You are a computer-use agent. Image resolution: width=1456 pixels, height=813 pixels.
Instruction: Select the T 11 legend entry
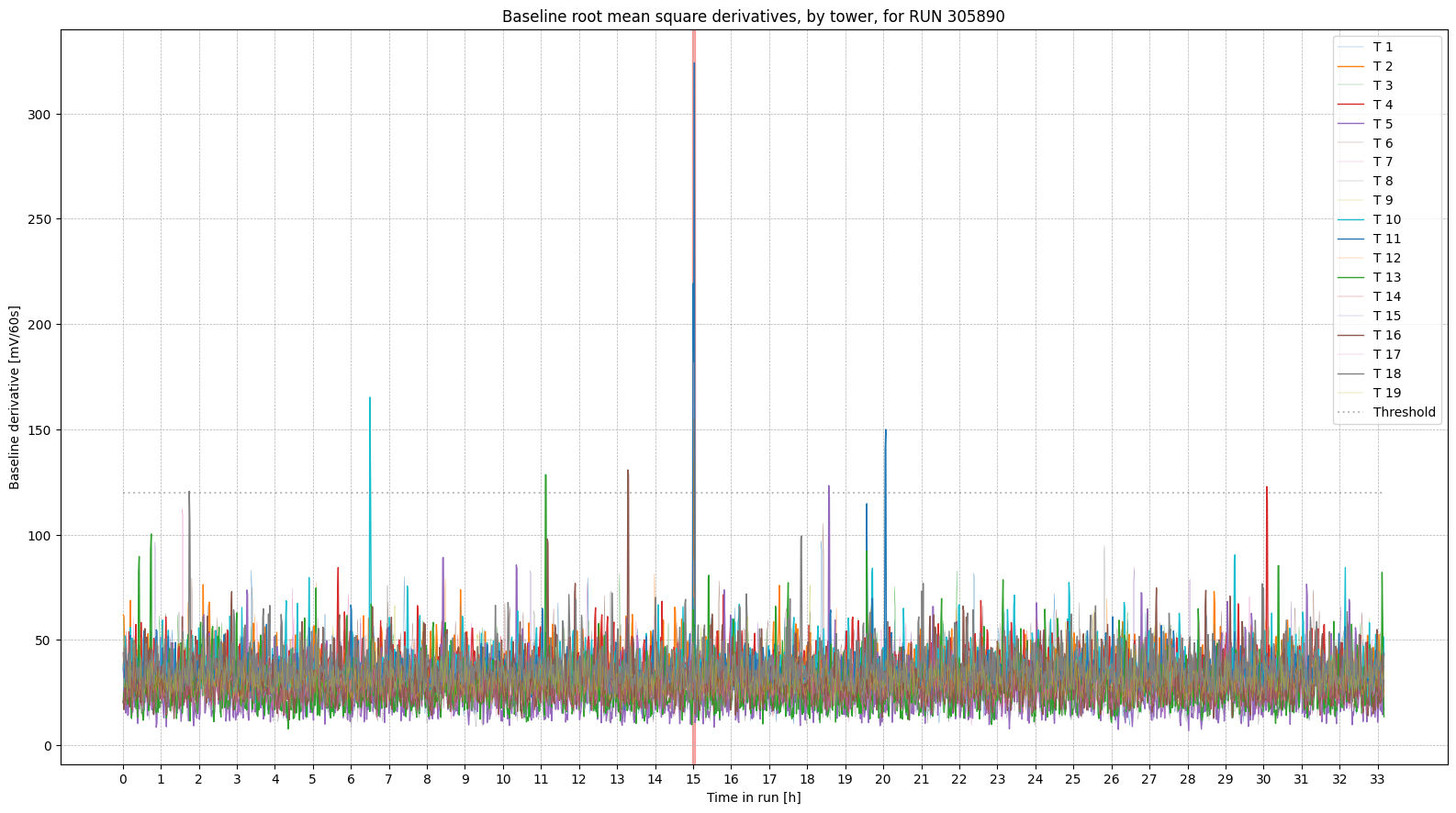click(1386, 239)
